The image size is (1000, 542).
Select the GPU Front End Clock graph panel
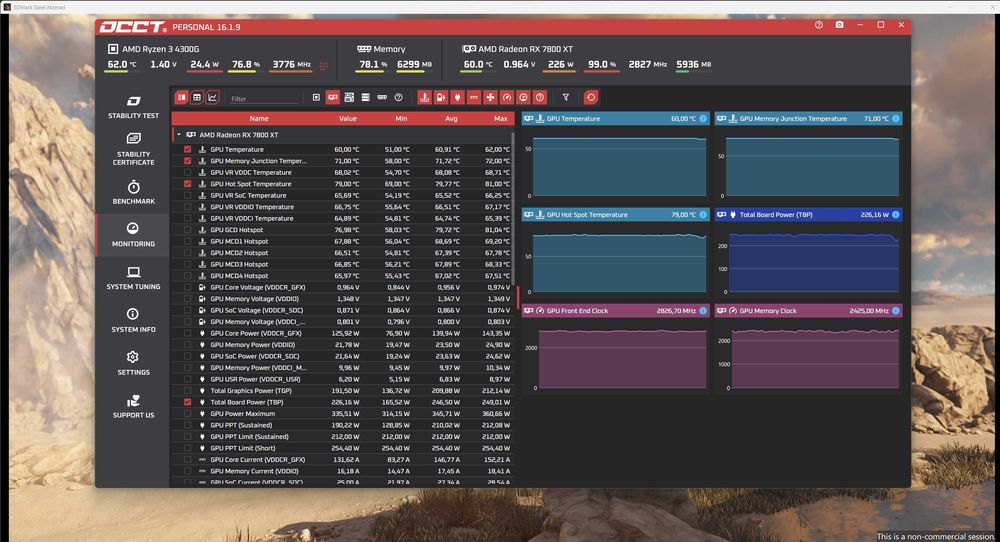615,348
